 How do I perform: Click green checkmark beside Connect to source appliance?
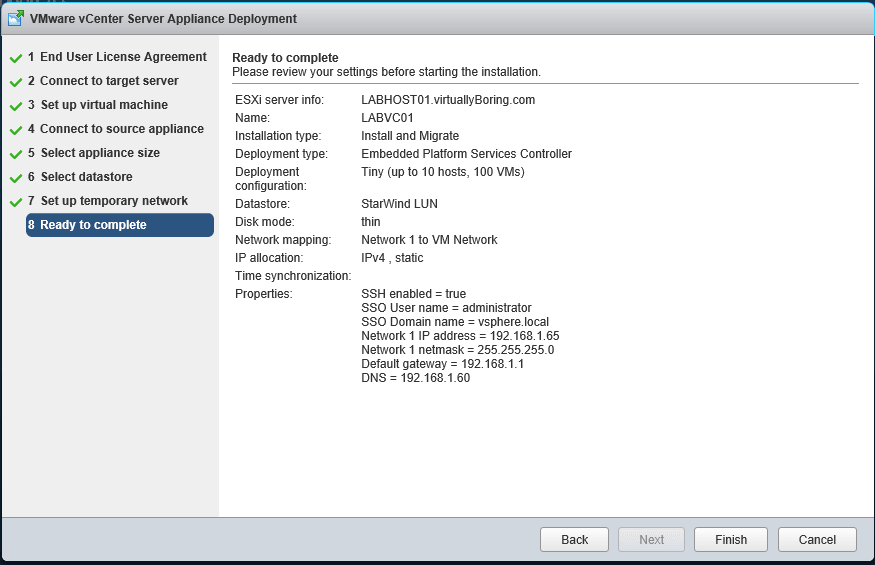click(x=16, y=130)
